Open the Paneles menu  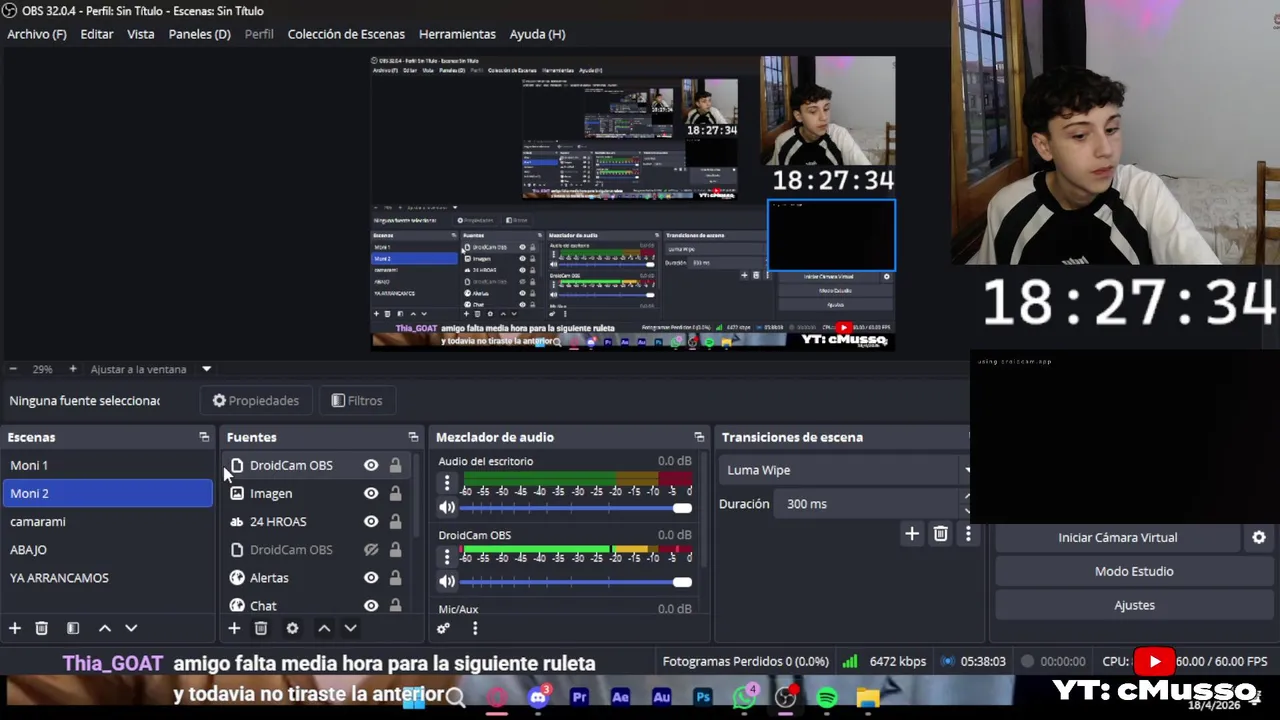click(199, 34)
